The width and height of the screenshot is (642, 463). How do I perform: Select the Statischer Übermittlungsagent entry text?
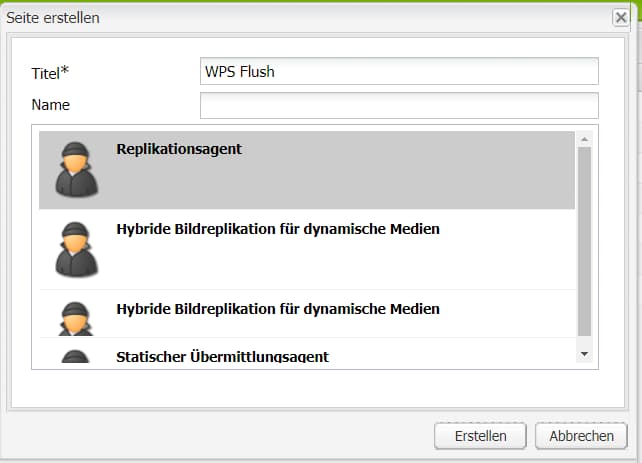tap(222, 356)
